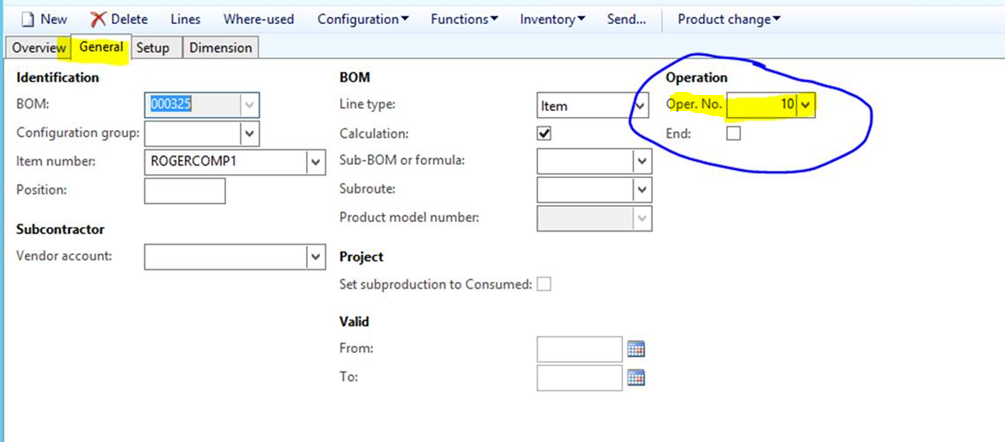The image size is (1005, 442).
Task: Check Set subproduction to Consumed
Action: coord(544,284)
